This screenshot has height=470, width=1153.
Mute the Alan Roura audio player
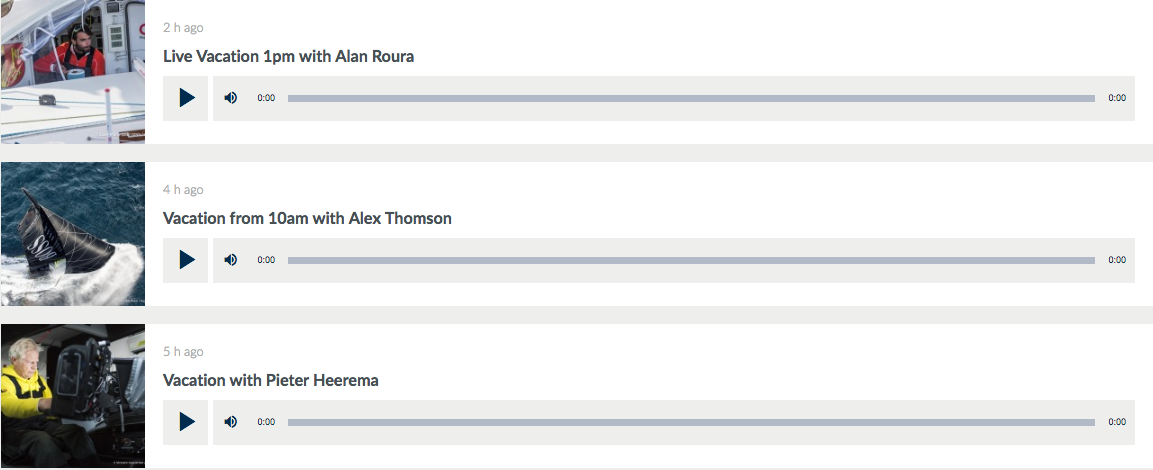(231, 98)
